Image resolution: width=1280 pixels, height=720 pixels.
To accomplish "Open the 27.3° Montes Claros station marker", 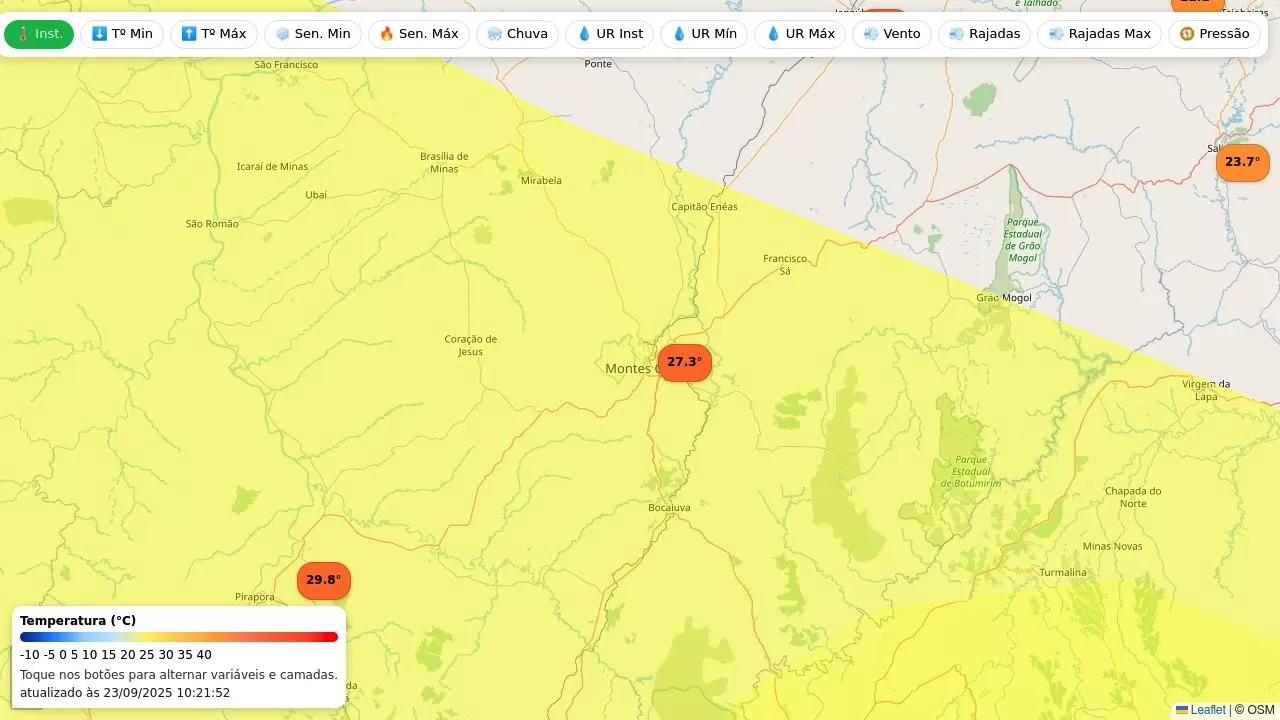I will (x=684, y=362).
